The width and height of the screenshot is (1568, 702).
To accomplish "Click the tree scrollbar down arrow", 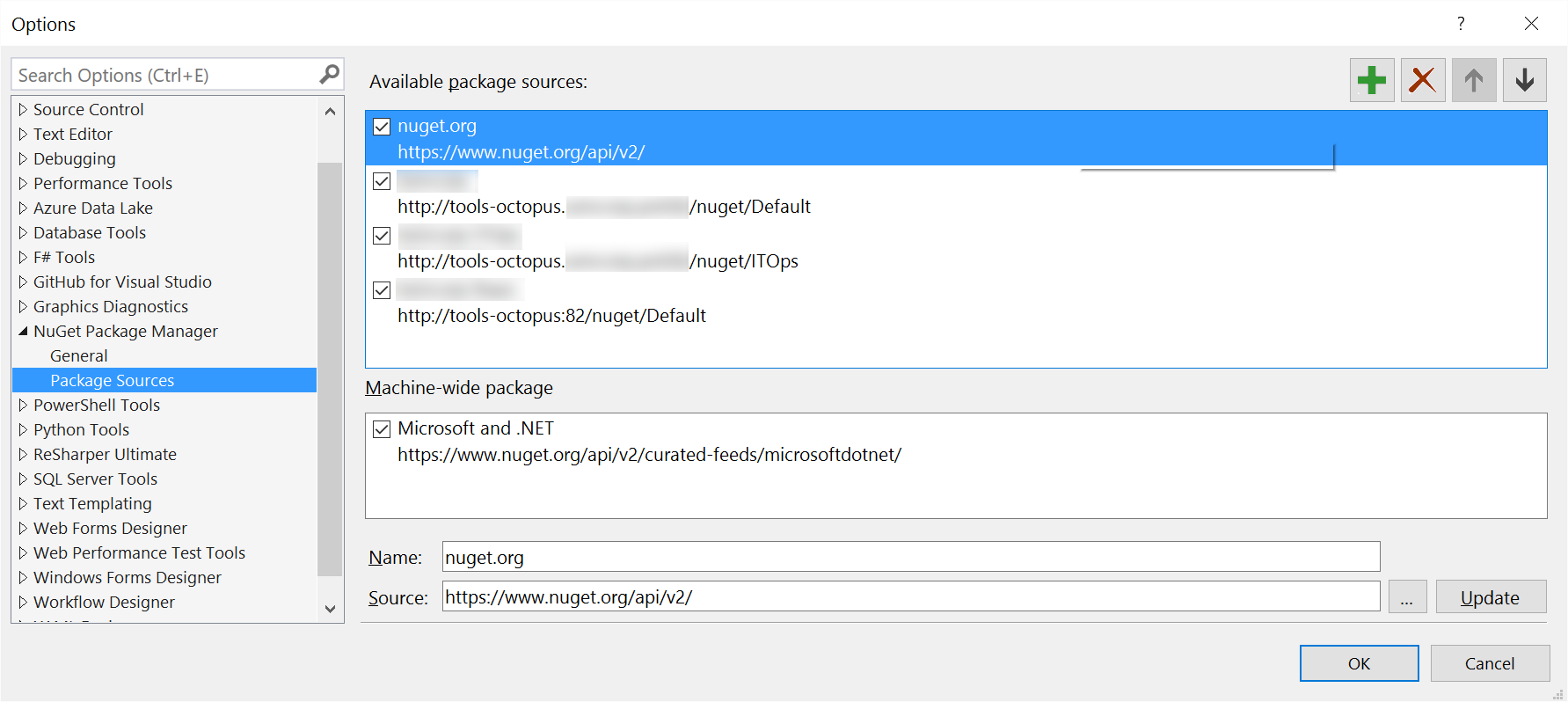I will (330, 609).
